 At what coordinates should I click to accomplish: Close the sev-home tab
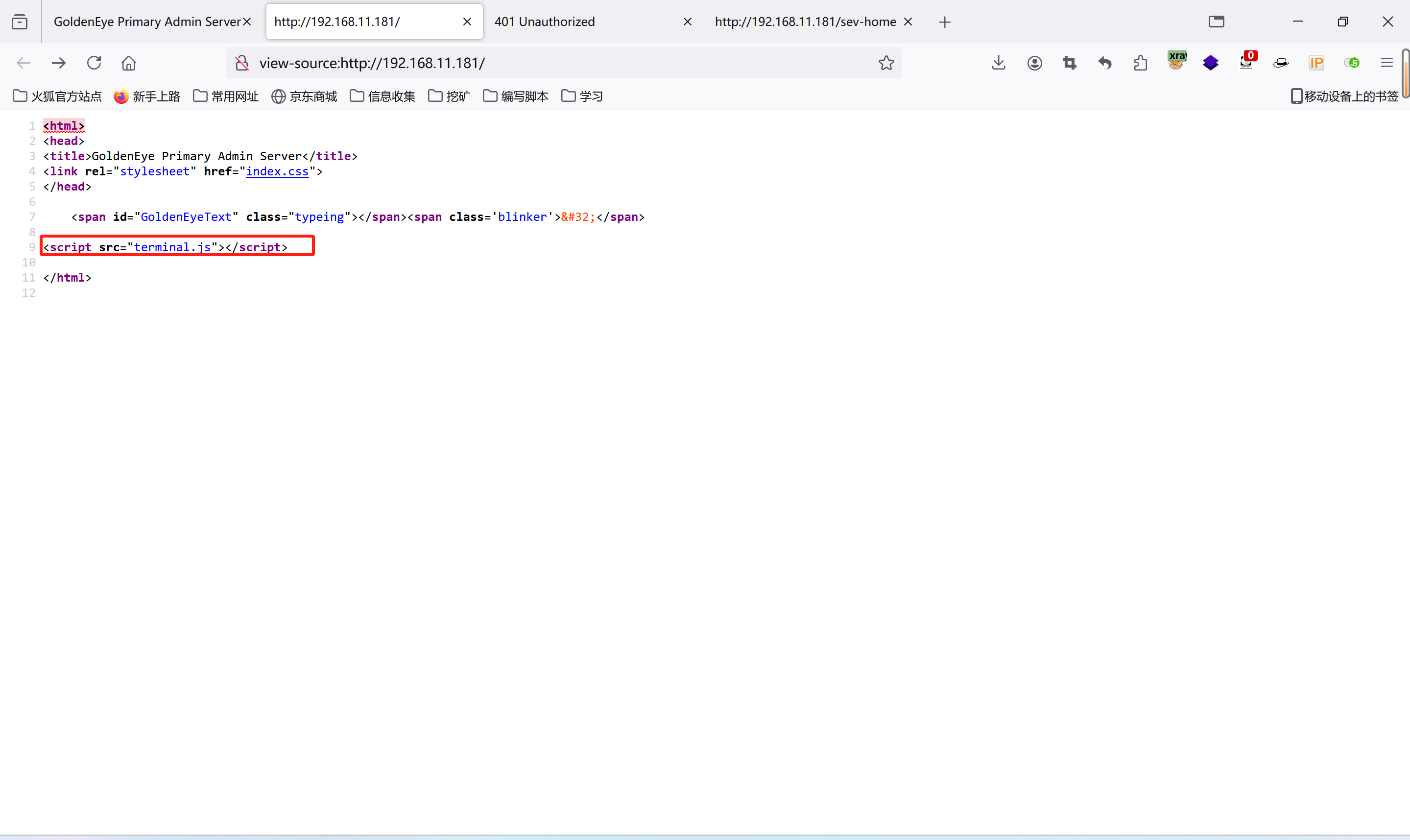pos(908,22)
